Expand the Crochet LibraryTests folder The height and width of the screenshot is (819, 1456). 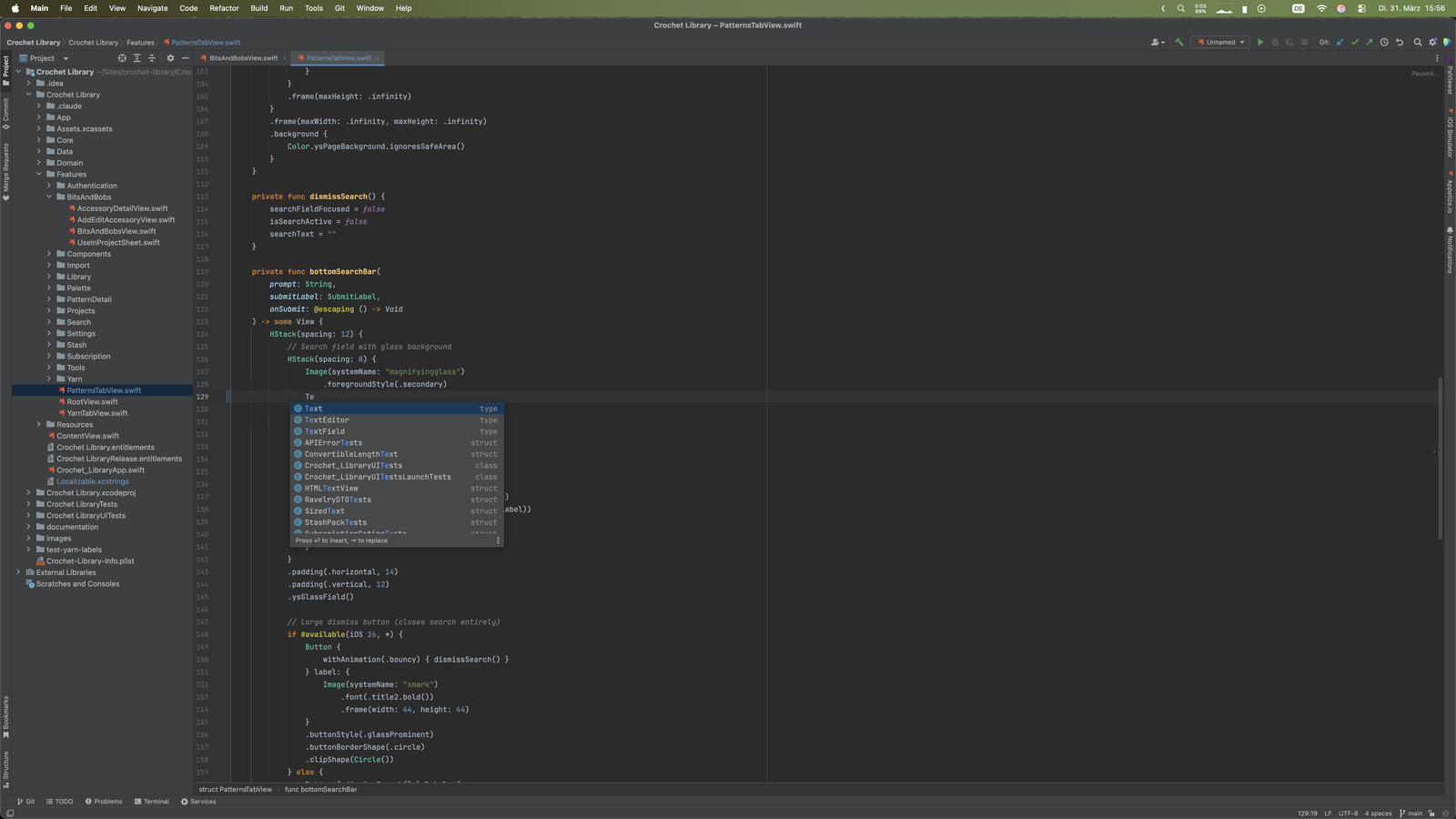tap(28, 504)
